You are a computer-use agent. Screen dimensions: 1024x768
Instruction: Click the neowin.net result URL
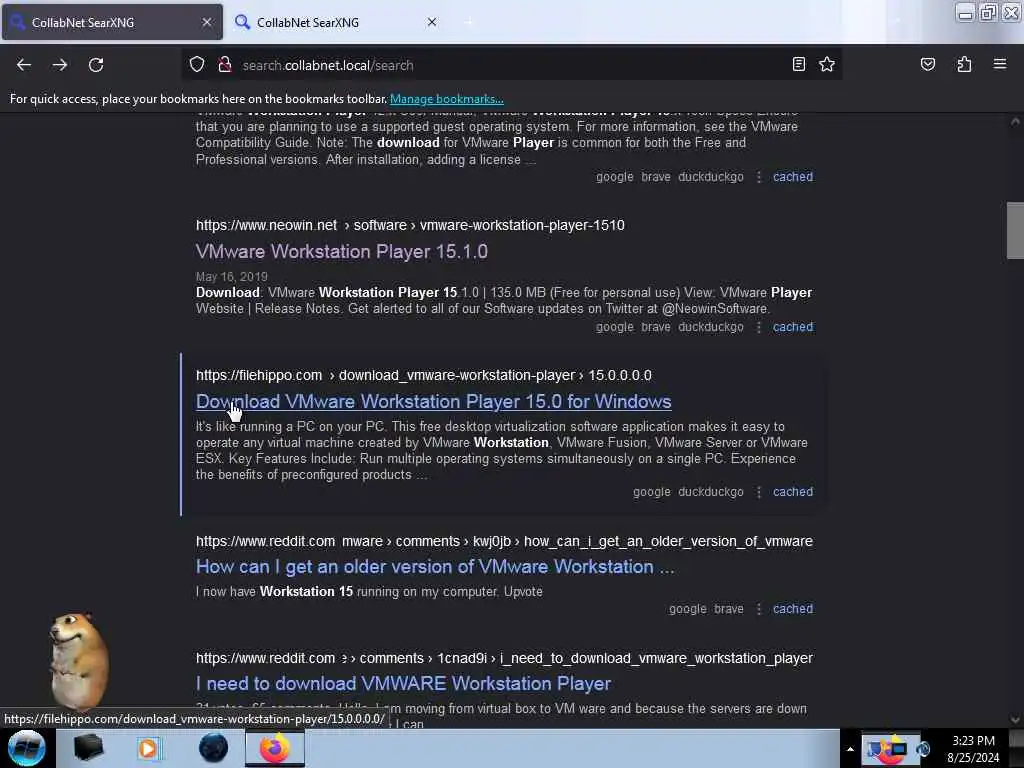pyautogui.click(x=410, y=225)
